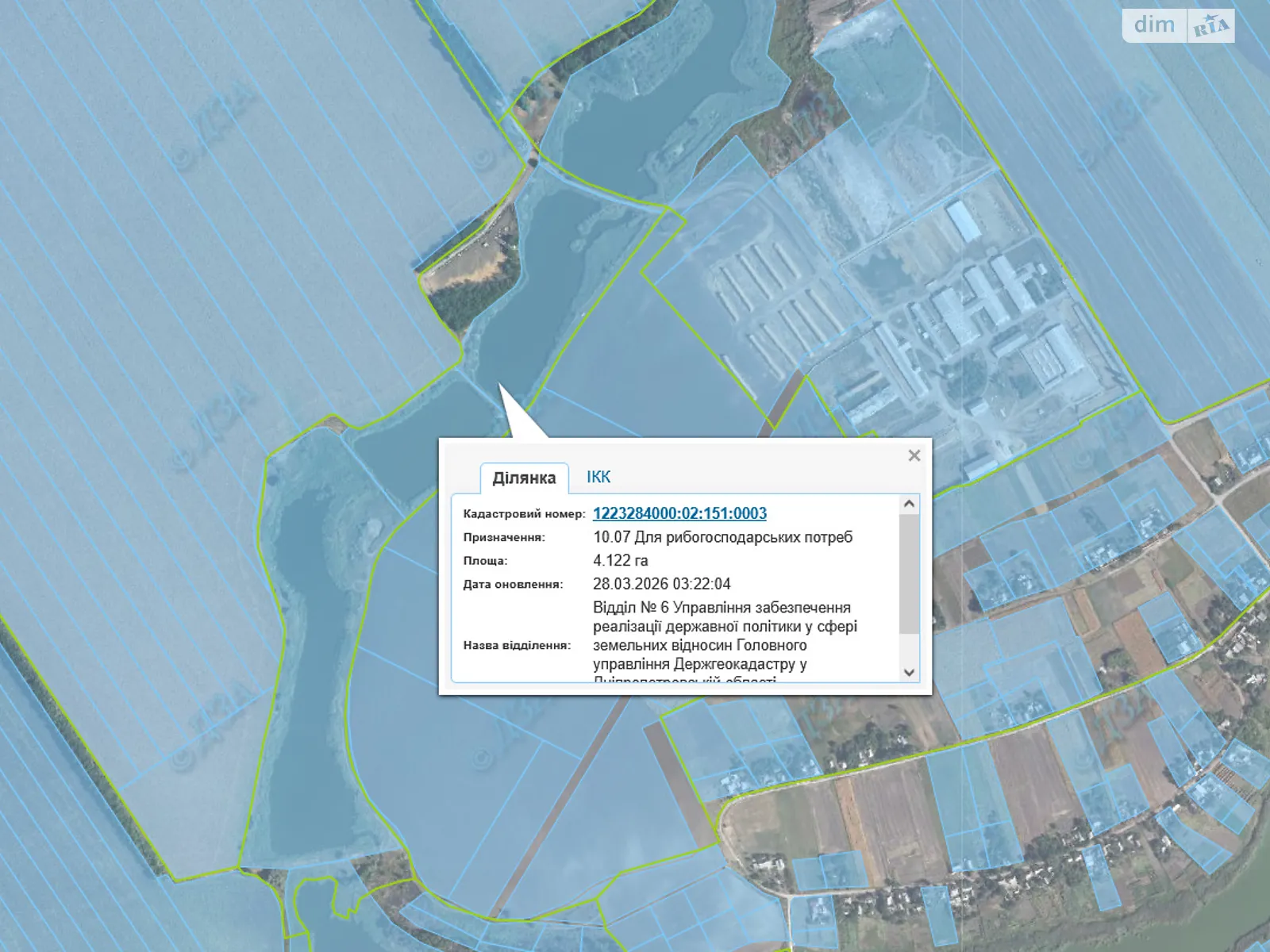The height and width of the screenshot is (952, 1270).
Task: Click the Назва відділення label
Action: (x=517, y=645)
